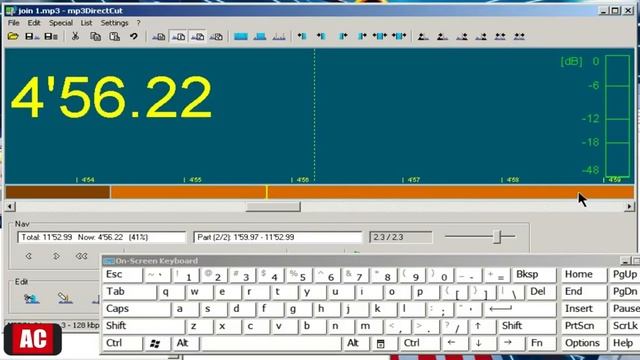Open the Edit menu
This screenshot has height=360, width=640.
34,23
